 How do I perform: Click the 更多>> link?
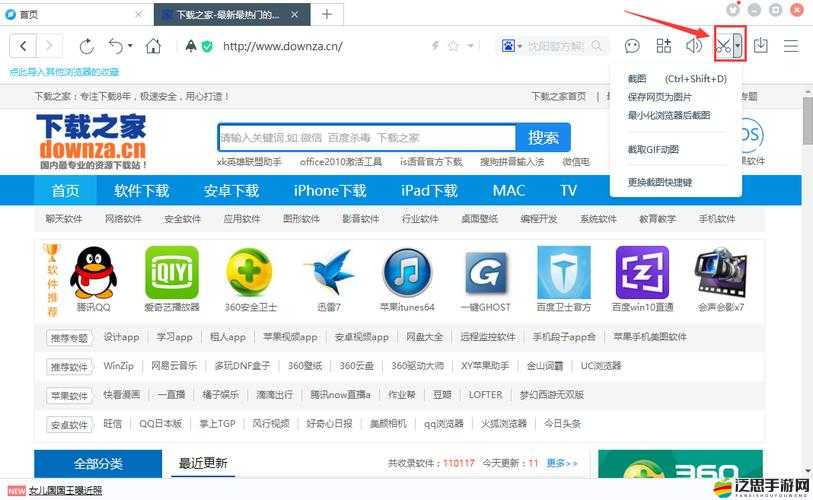point(562,463)
